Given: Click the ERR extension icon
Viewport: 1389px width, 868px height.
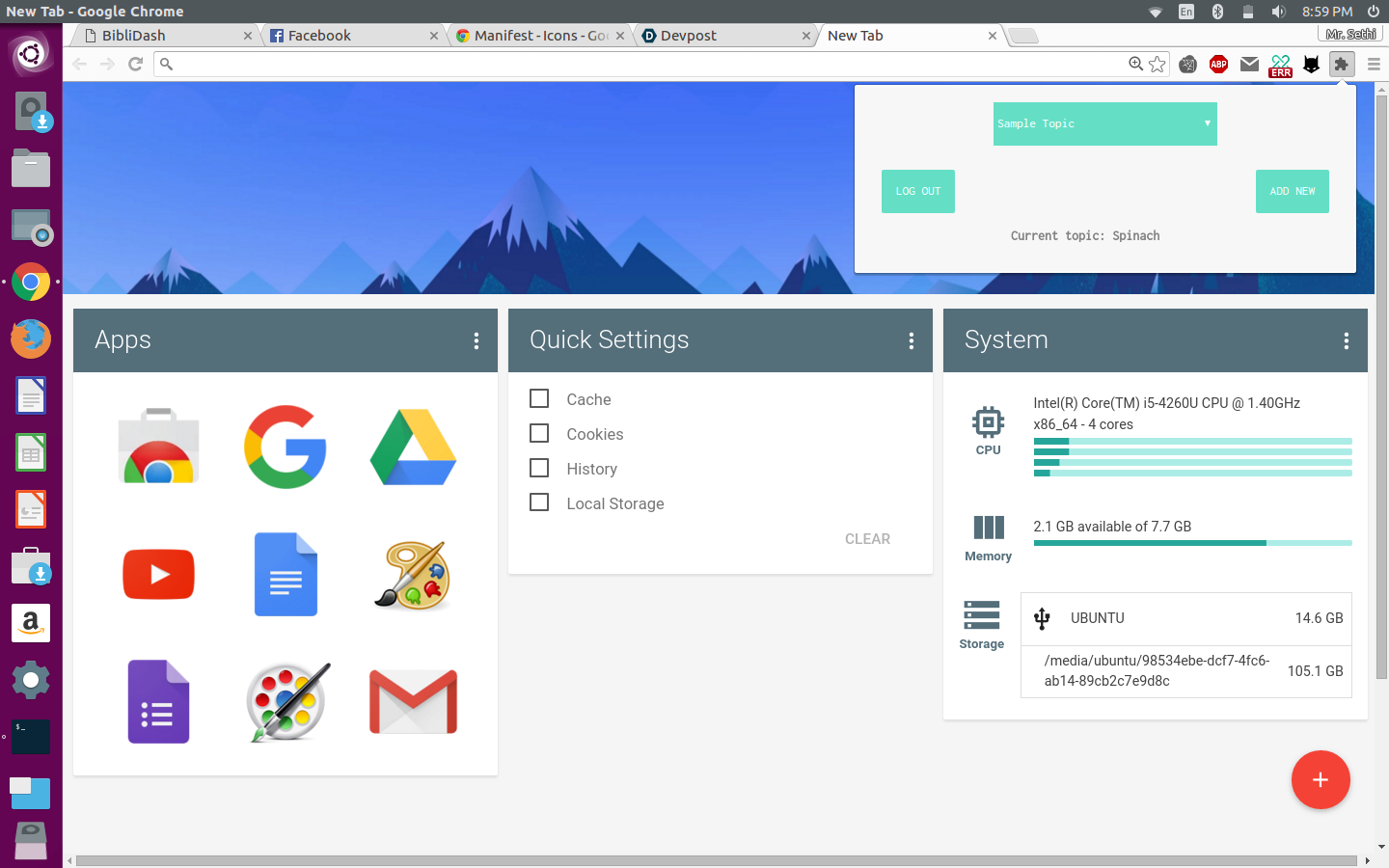Looking at the screenshot, I should pos(1280,65).
